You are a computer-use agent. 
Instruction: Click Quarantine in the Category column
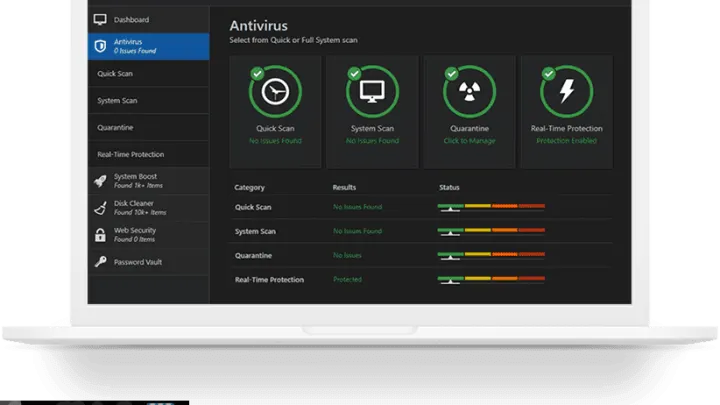click(x=253, y=255)
